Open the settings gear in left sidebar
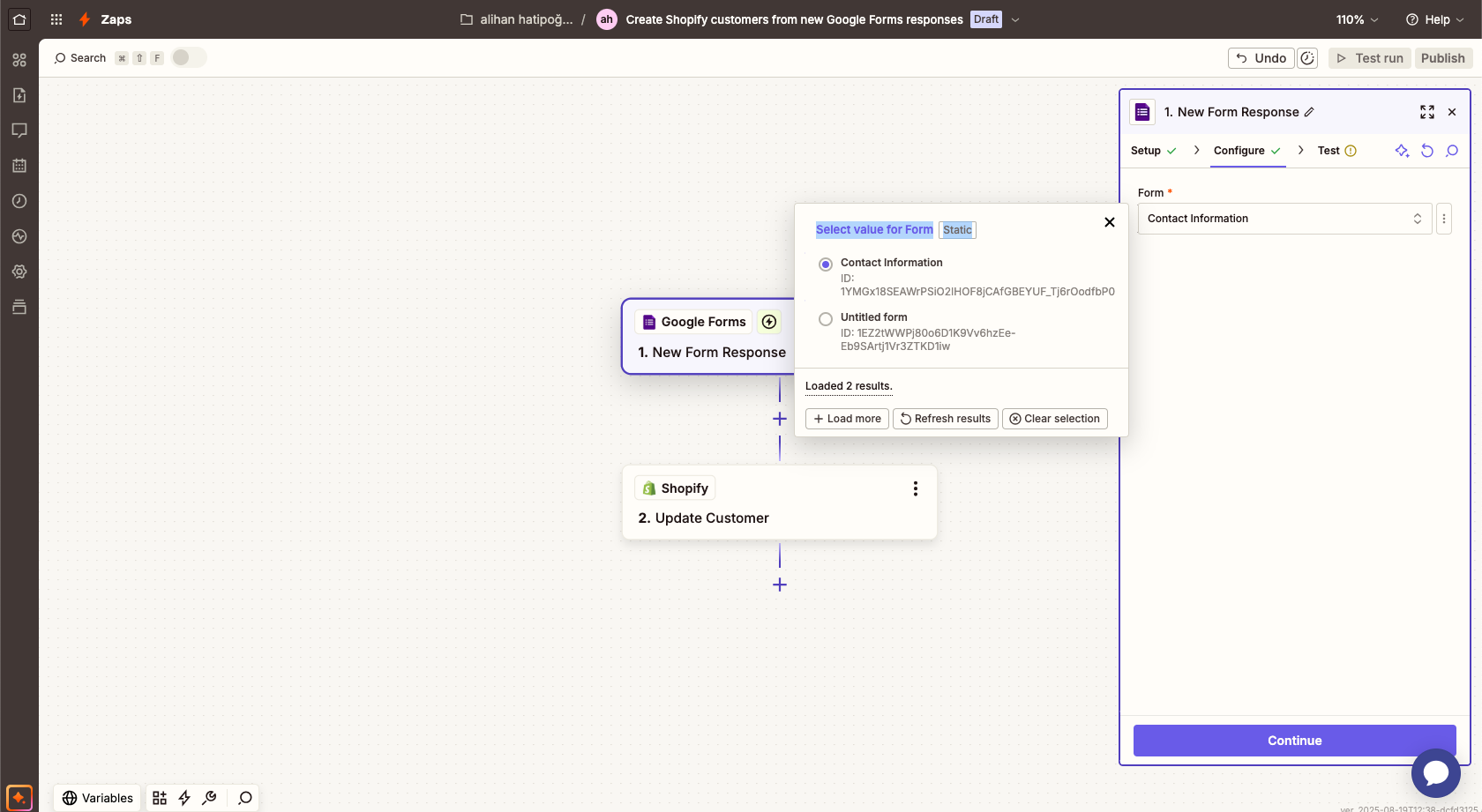Image resolution: width=1482 pixels, height=812 pixels. point(19,272)
